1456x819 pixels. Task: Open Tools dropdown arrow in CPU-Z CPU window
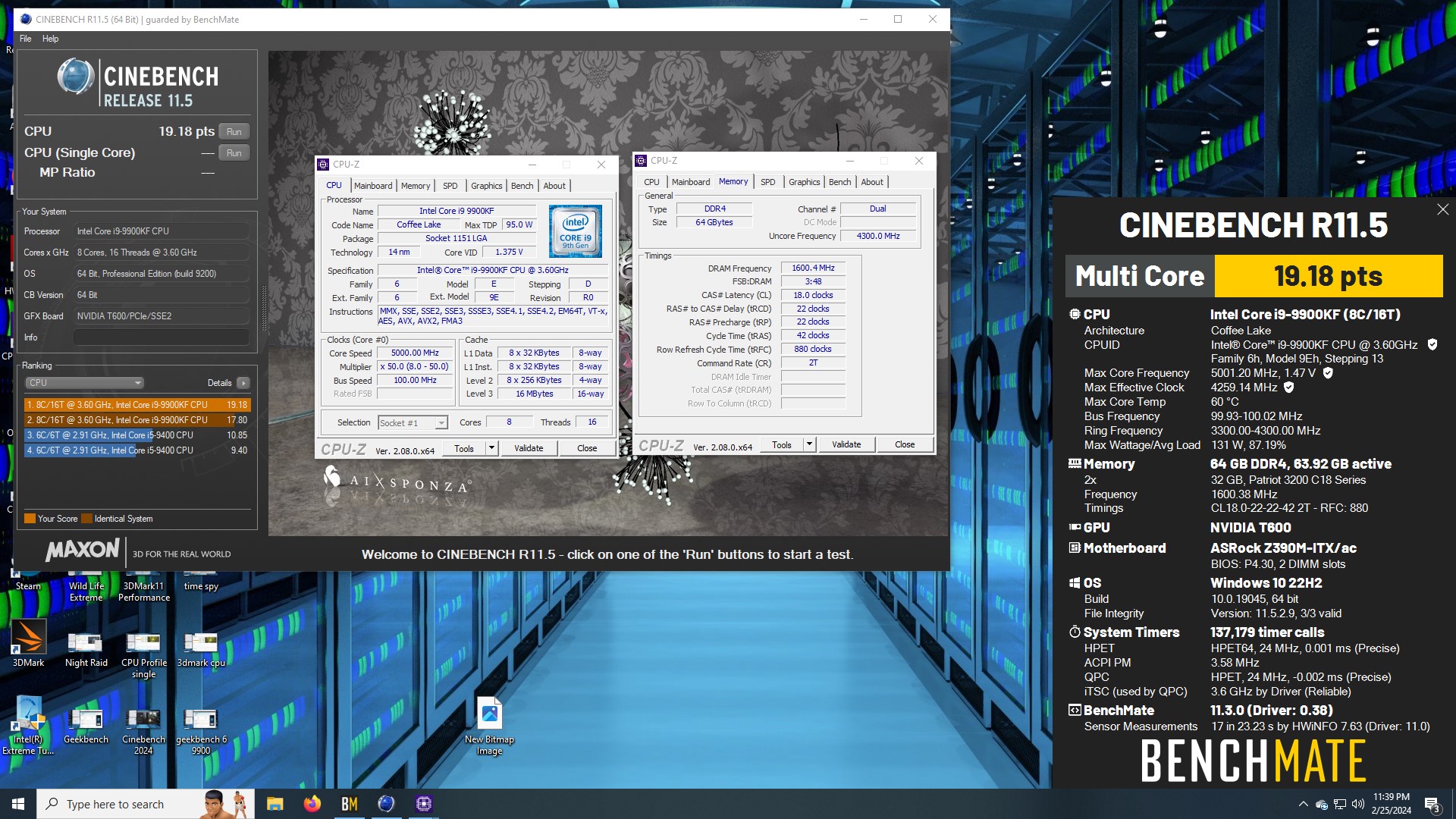point(491,448)
